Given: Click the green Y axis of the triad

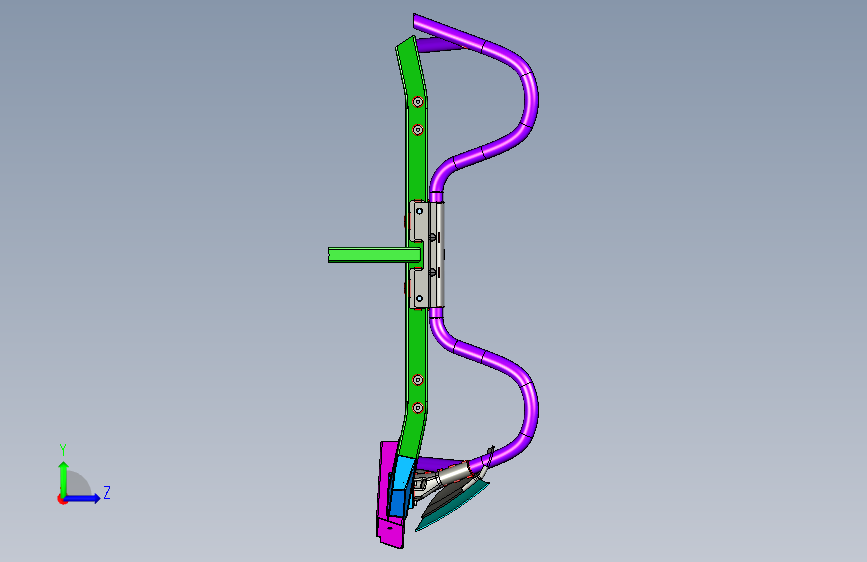Looking at the screenshot, I should pos(63,478).
